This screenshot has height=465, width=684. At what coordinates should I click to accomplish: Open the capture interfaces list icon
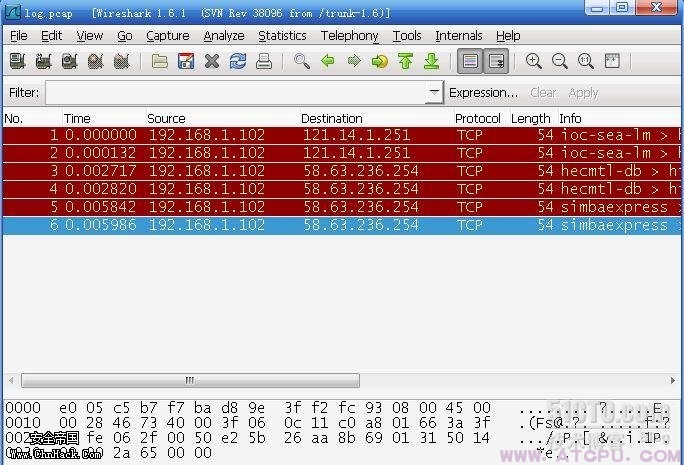click(x=17, y=61)
